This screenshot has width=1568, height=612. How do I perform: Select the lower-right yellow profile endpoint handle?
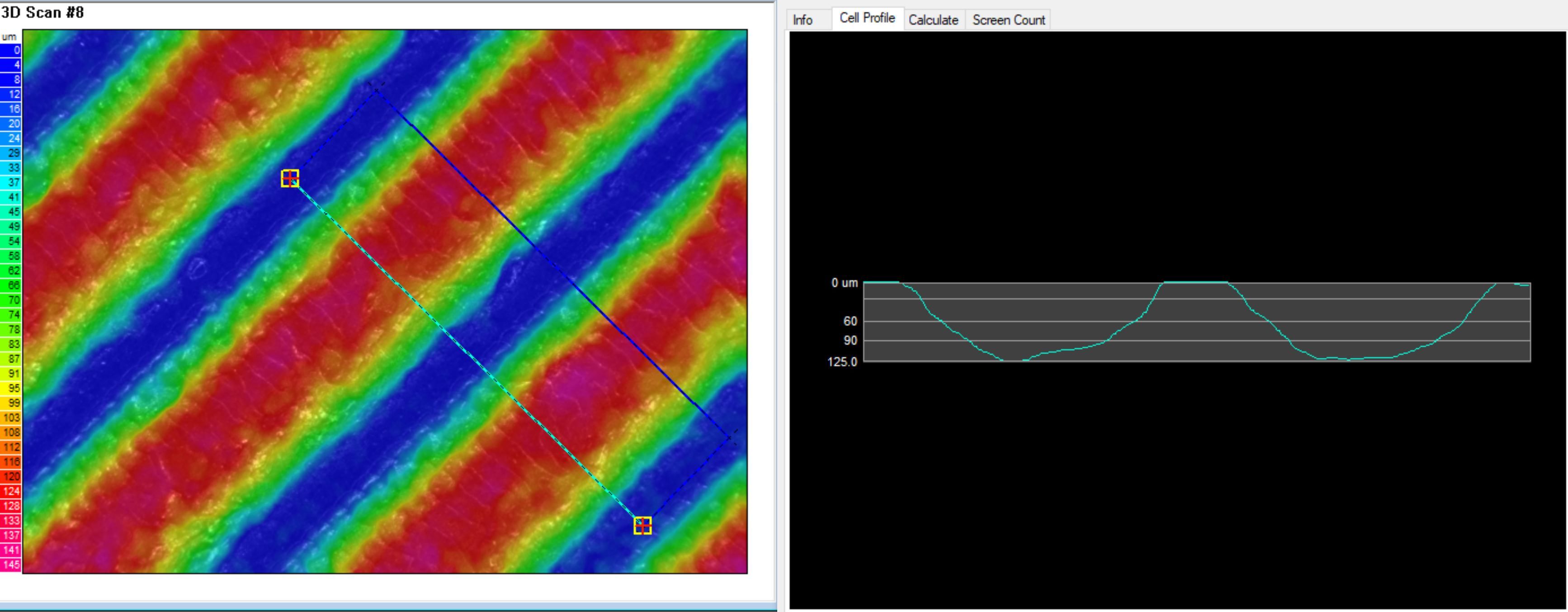pos(642,526)
